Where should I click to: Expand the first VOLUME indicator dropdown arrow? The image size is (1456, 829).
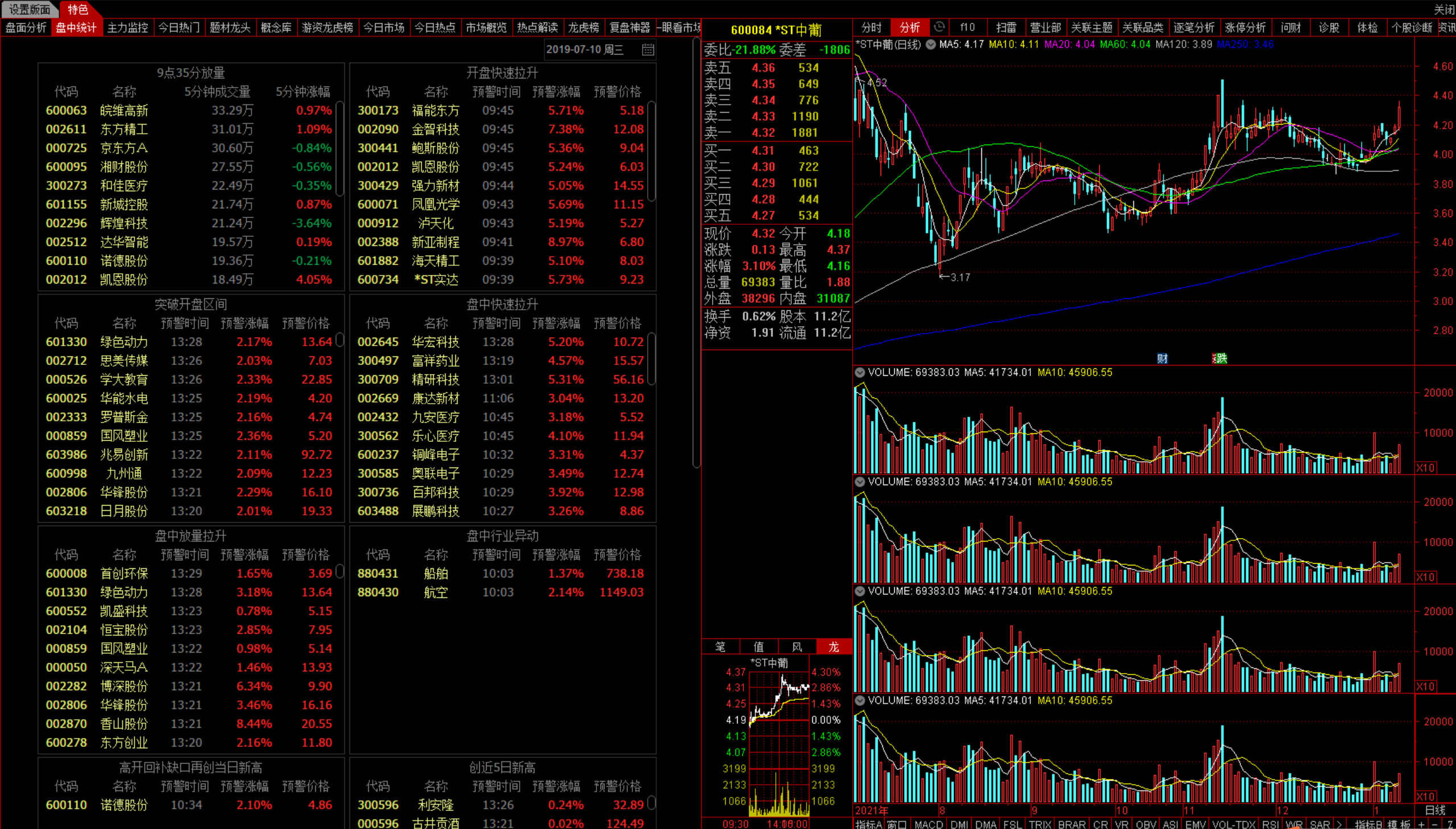[859, 372]
